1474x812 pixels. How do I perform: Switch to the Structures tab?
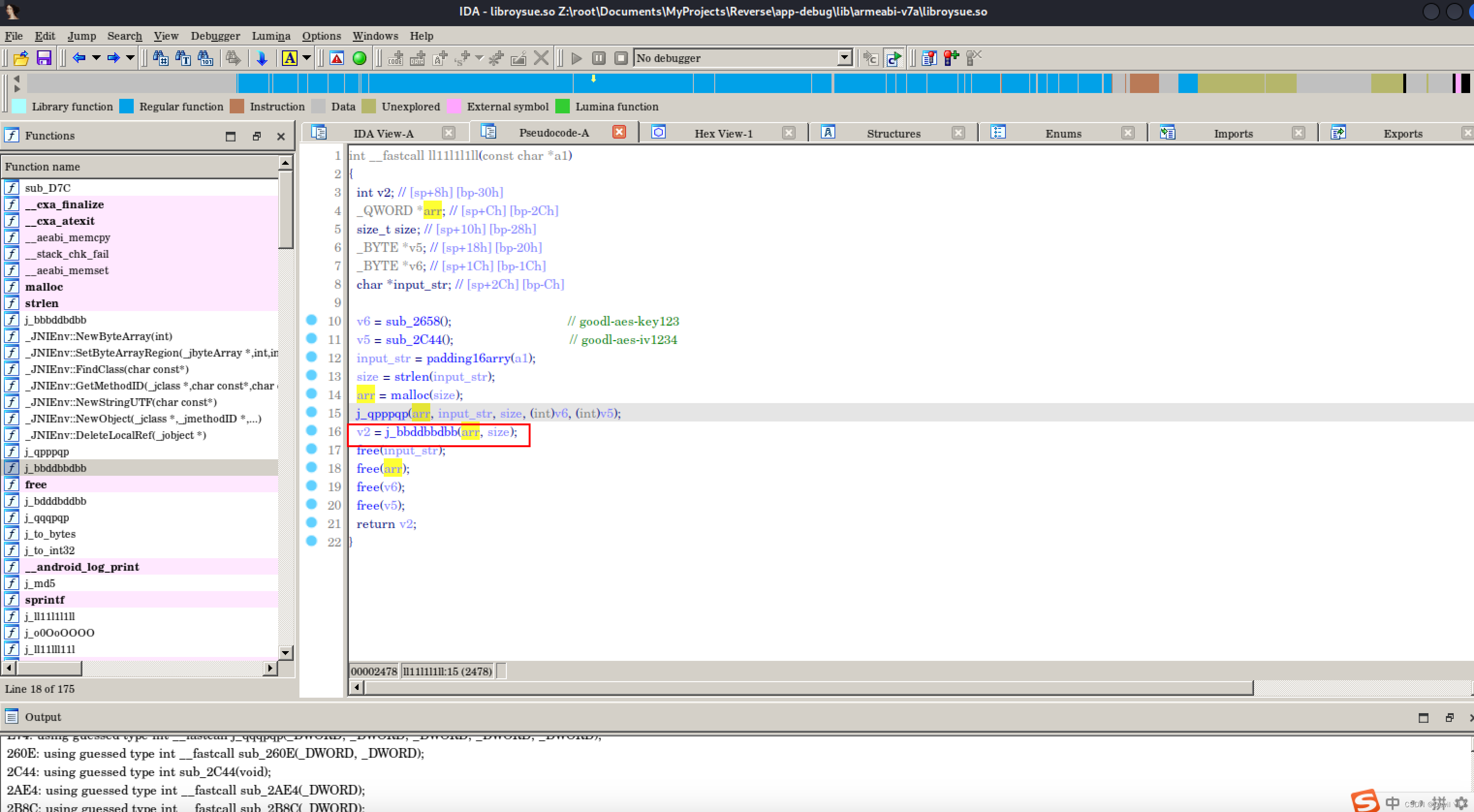893,133
